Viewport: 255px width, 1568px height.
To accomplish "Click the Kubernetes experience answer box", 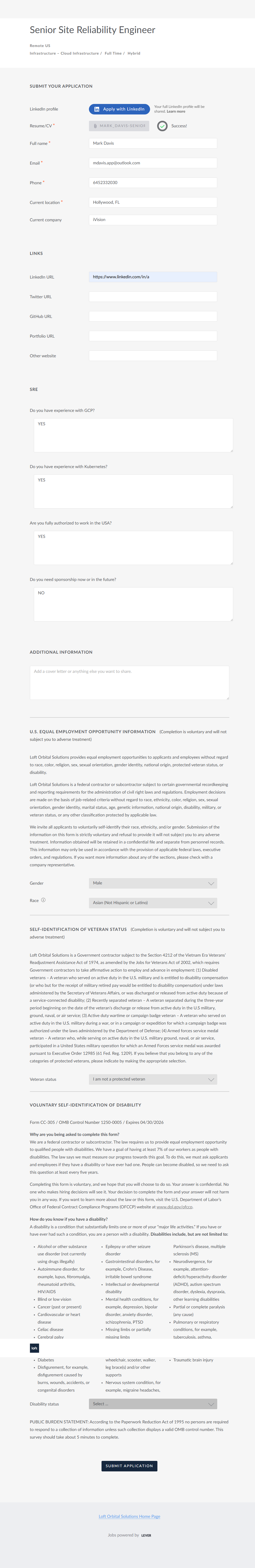I will (x=133, y=491).
